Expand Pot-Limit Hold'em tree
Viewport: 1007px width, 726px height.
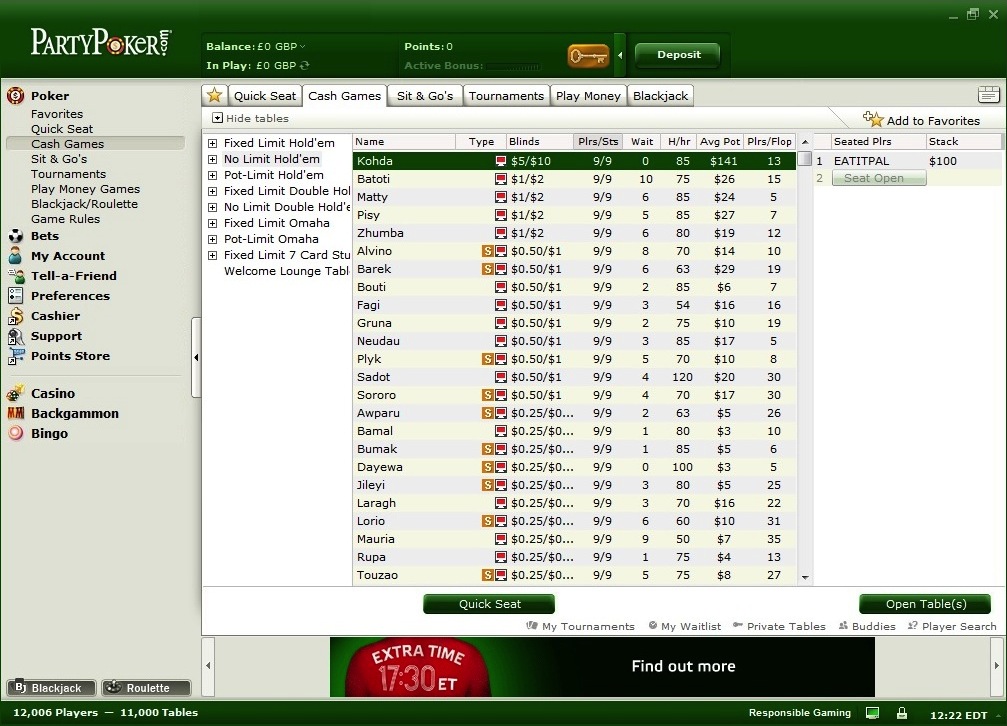tap(213, 175)
